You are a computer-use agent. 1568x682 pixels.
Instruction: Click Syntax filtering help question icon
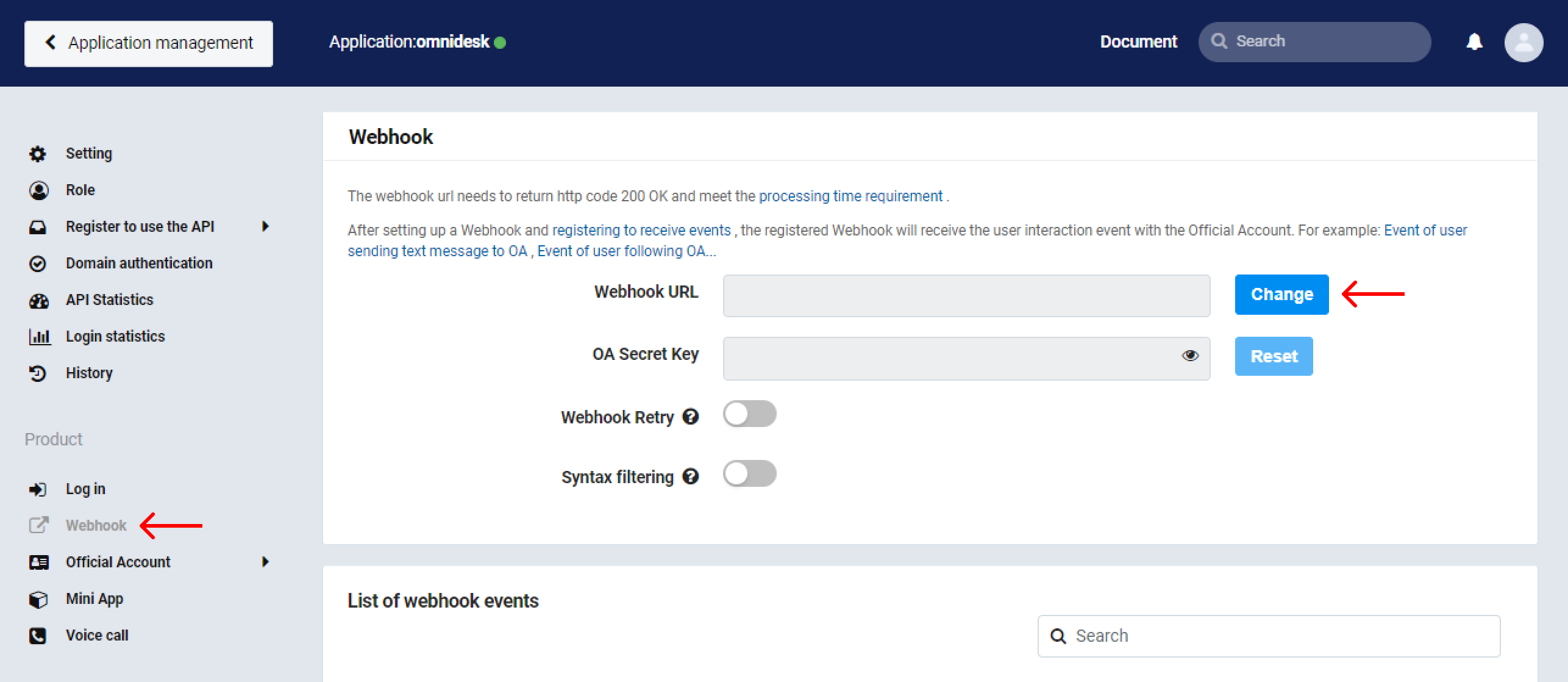pyautogui.click(x=690, y=476)
